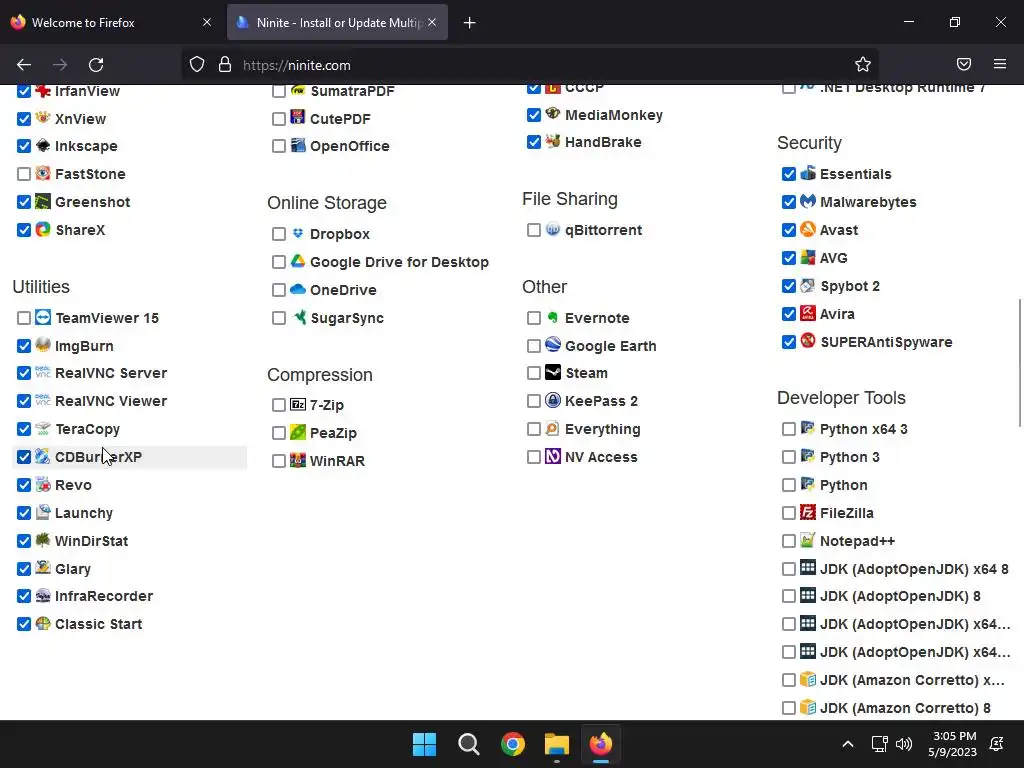The width and height of the screenshot is (1024, 768).
Task: Click the TeamViewer 15 app icon
Action: click(x=42, y=318)
